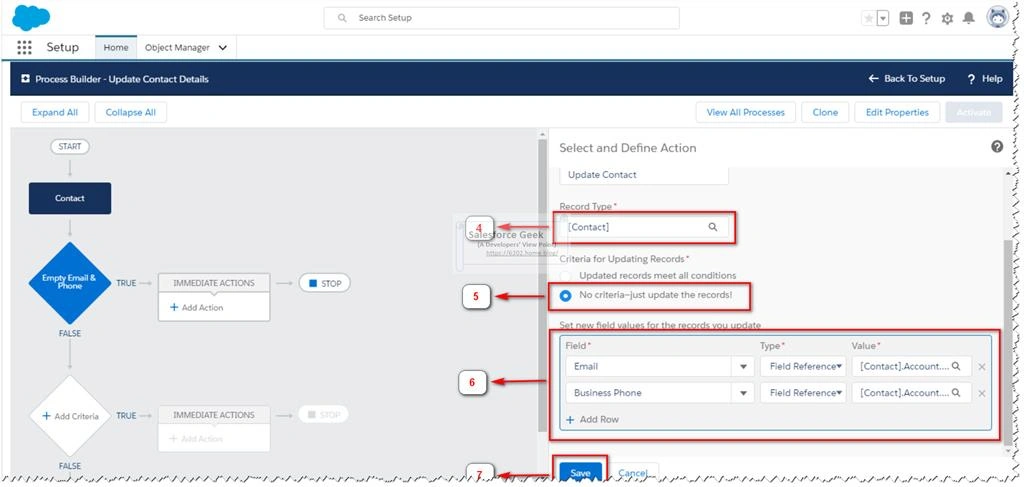Screen dimensions: 1024x487
Task: Click in the Search Setup field
Action: (x=502, y=18)
